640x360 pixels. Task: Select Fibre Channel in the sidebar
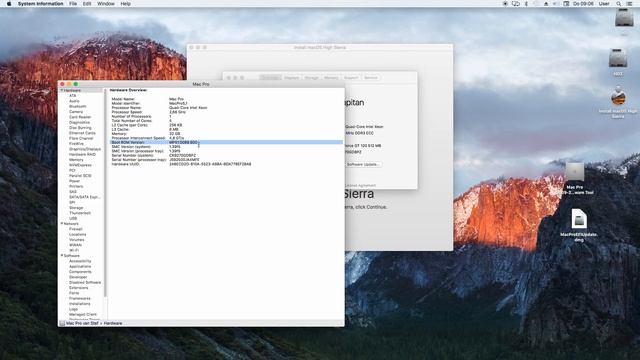click(81, 138)
